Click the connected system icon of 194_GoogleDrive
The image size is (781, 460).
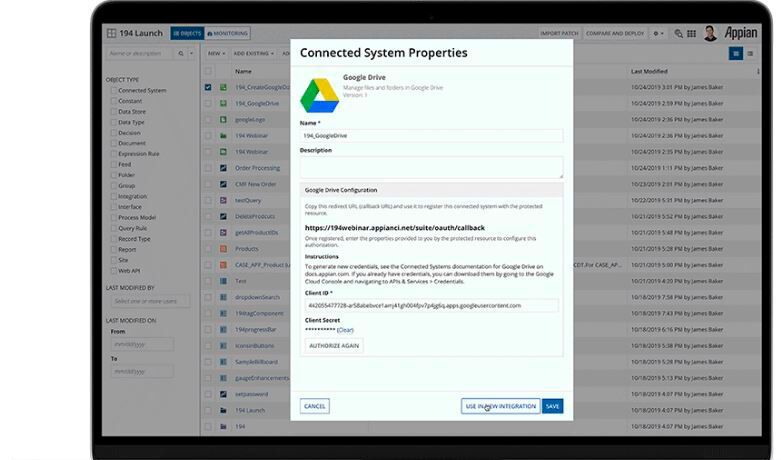coord(223,104)
